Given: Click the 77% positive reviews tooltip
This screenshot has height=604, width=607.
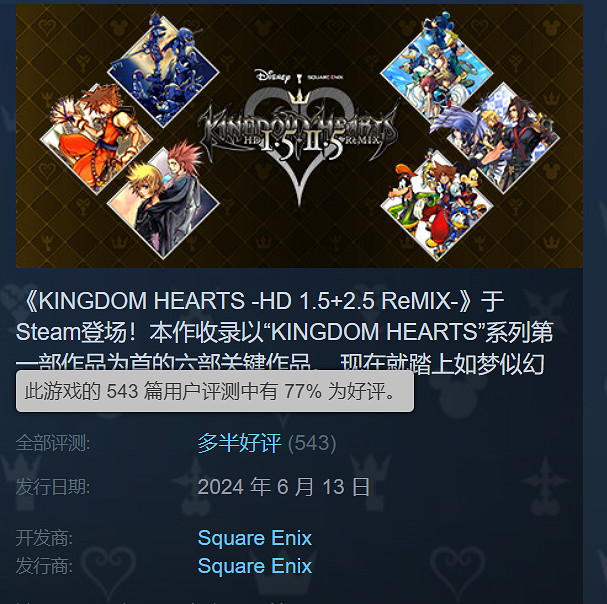Looking at the screenshot, I should click(x=215, y=391).
